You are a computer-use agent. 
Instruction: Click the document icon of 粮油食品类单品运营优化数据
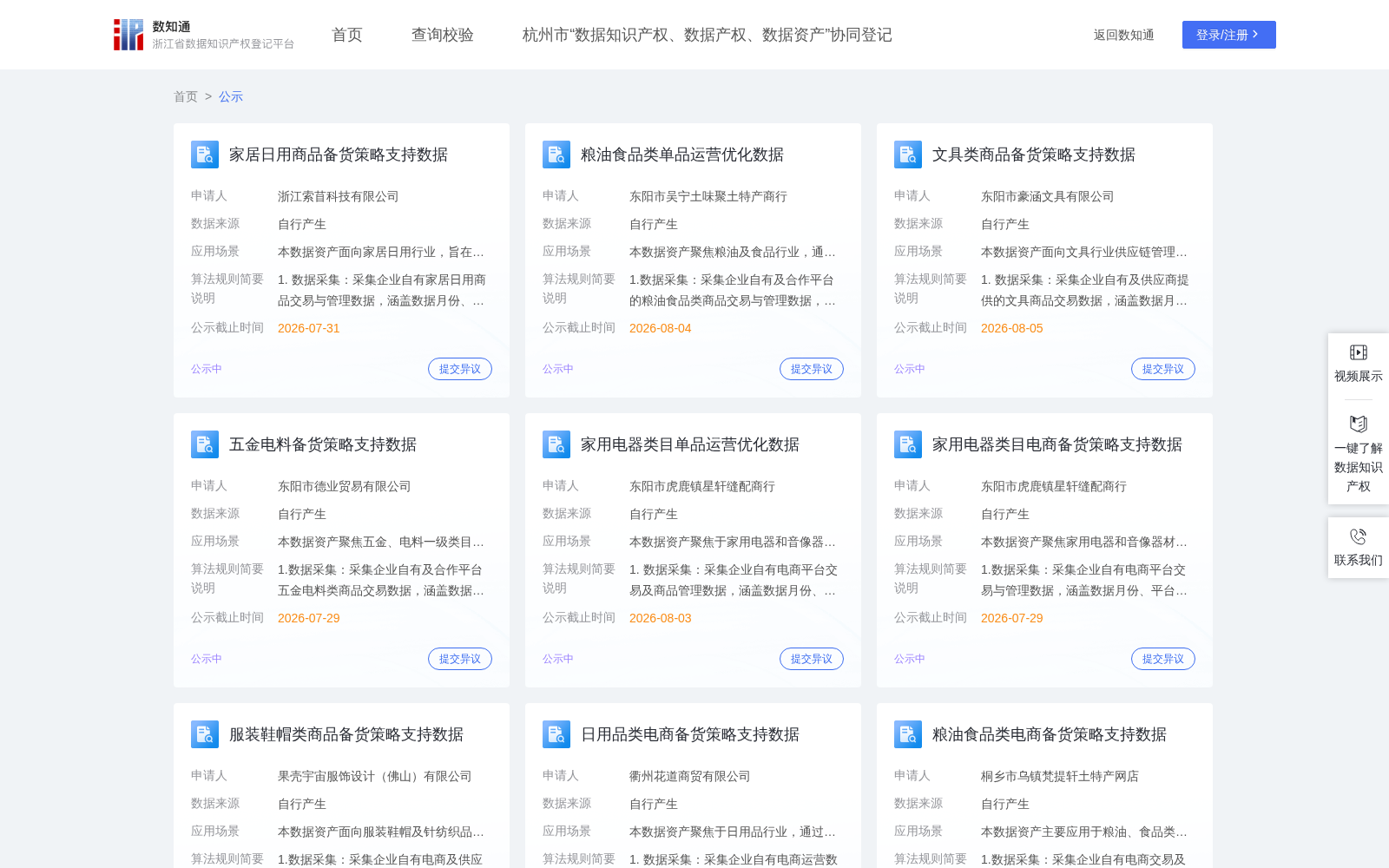pyautogui.click(x=556, y=155)
